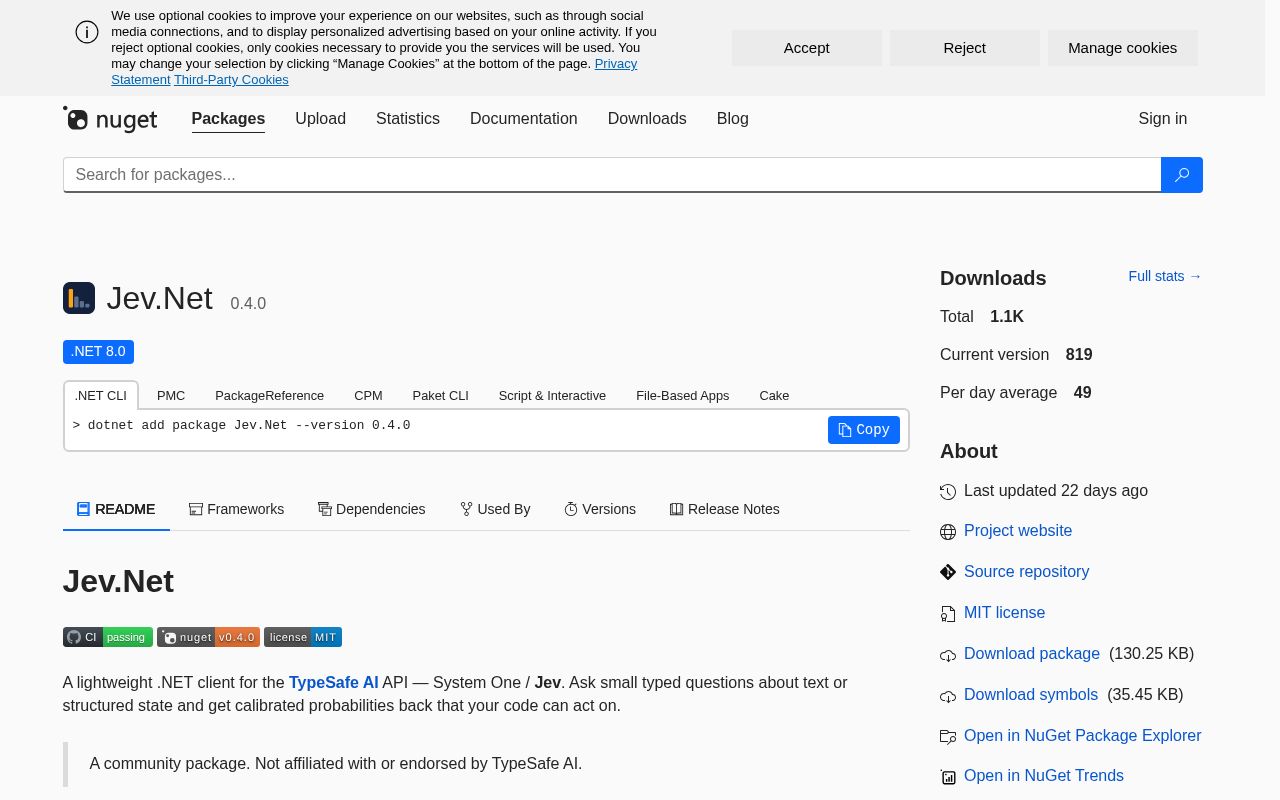The width and height of the screenshot is (1280, 800).
Task: Go to the Statistics page
Action: click(408, 119)
